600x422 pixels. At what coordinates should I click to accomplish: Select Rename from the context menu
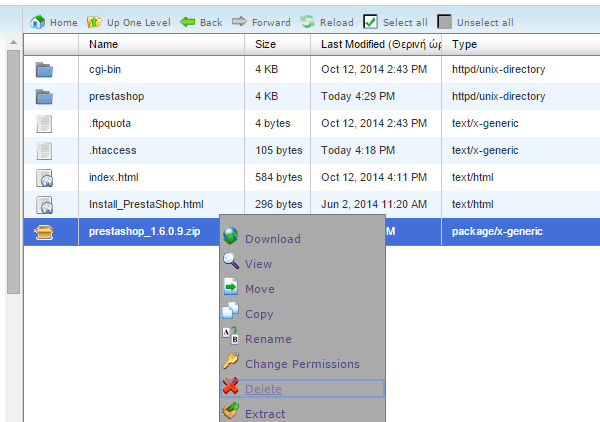pos(268,339)
